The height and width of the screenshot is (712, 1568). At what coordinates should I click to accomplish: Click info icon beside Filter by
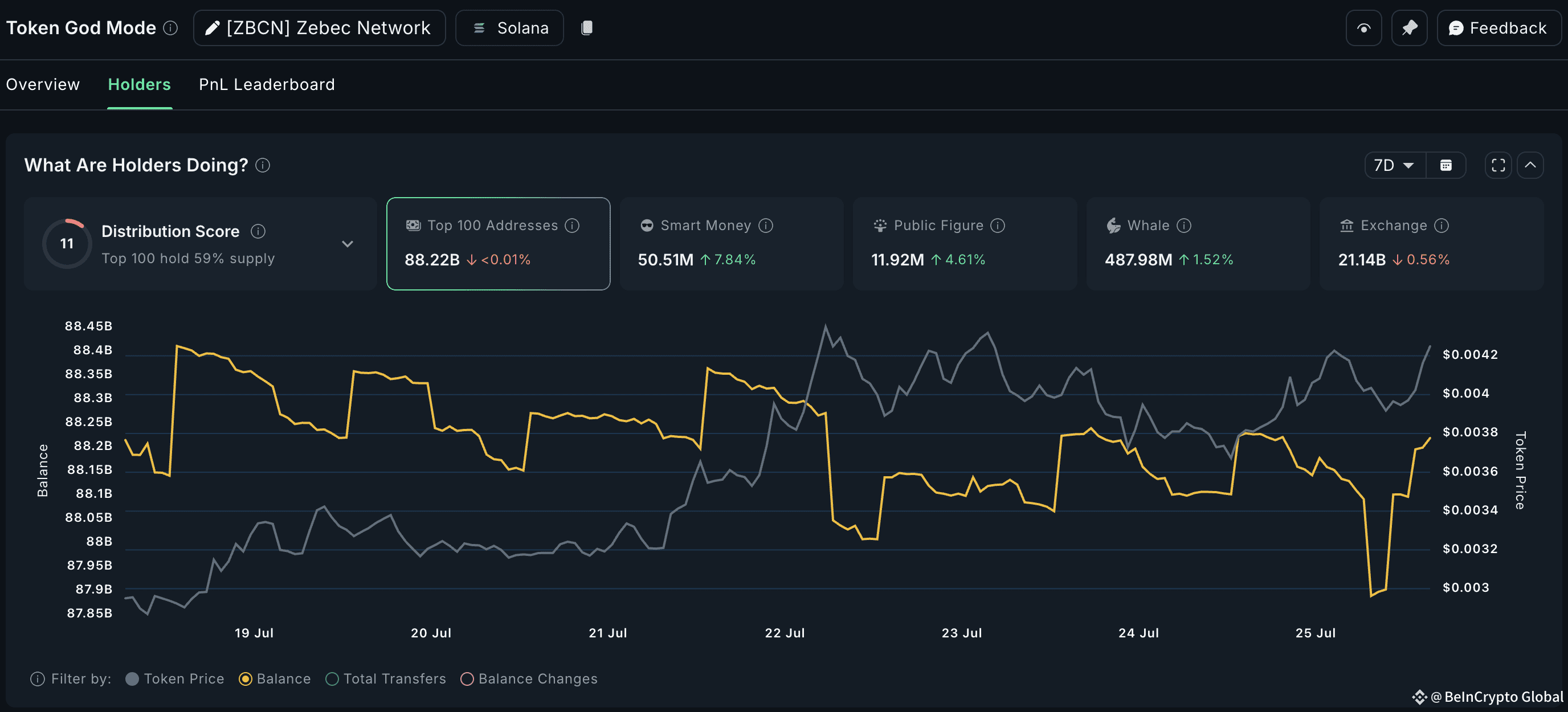click(38, 679)
